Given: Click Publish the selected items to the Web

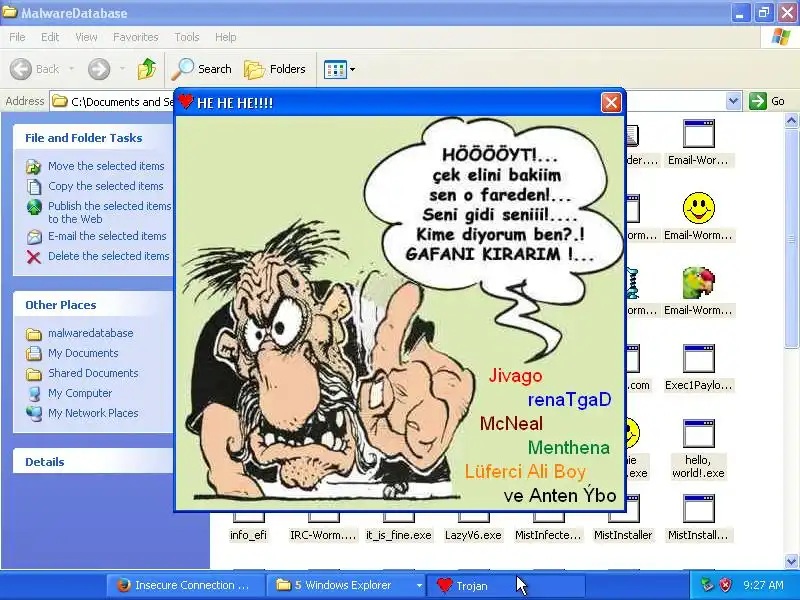Looking at the screenshot, I should pyautogui.click(x=109, y=212).
